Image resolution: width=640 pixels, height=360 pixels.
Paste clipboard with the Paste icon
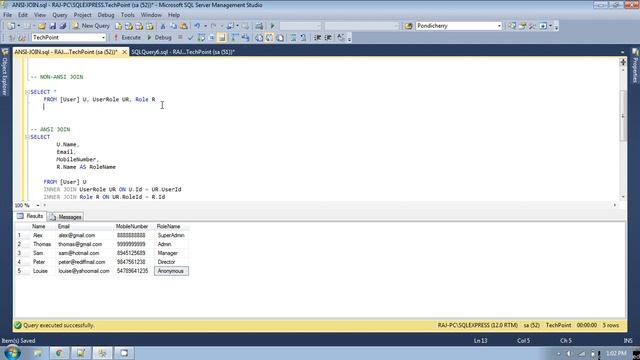pos(184,26)
